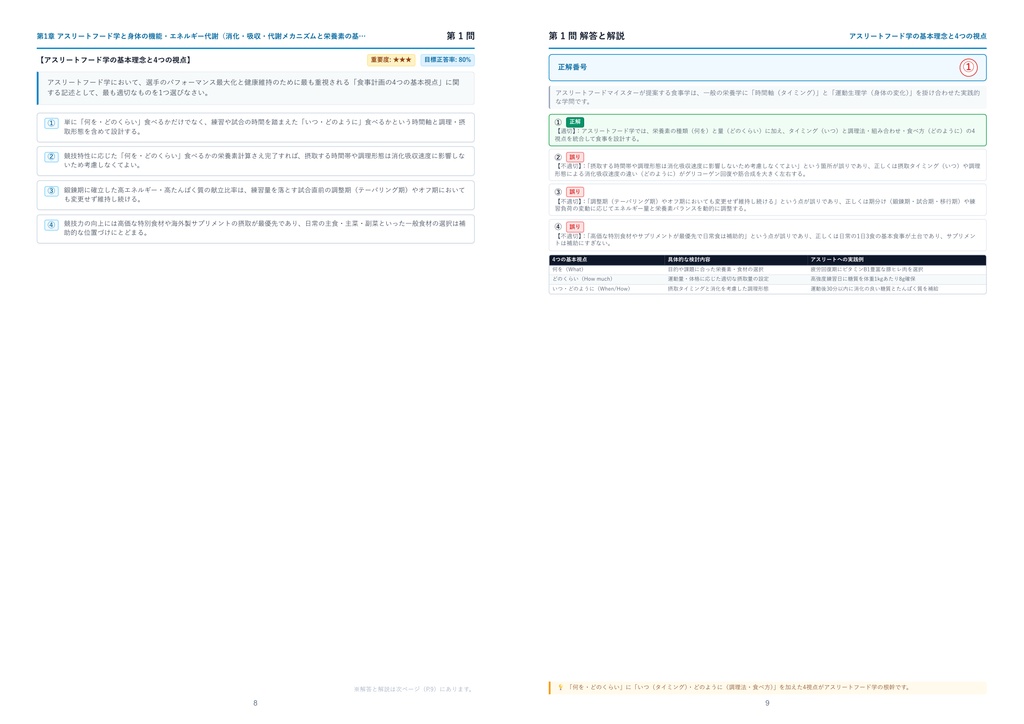Click the 具体的な検討内容 table column header
The width and height of the screenshot is (1024, 724).
click(x=688, y=260)
